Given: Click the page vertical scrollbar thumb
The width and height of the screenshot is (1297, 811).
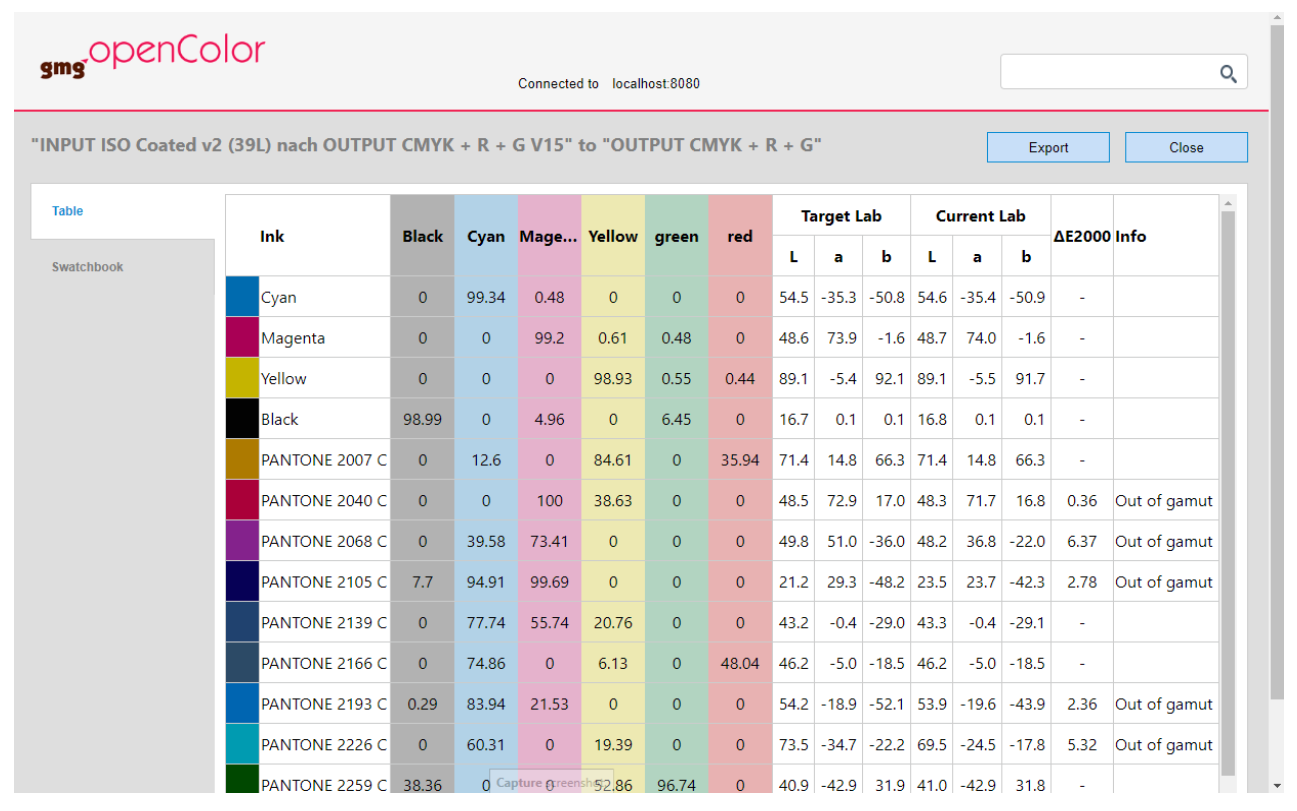Looking at the screenshot, I should pos(1277,362).
